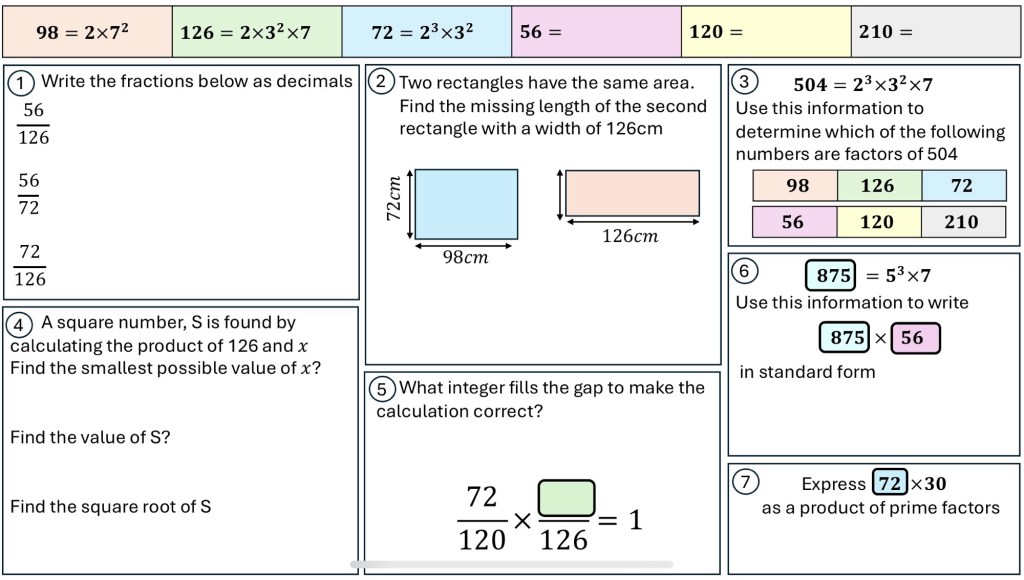Click the grey horizontal bar at bottom
1024x580 pixels.
(511, 565)
